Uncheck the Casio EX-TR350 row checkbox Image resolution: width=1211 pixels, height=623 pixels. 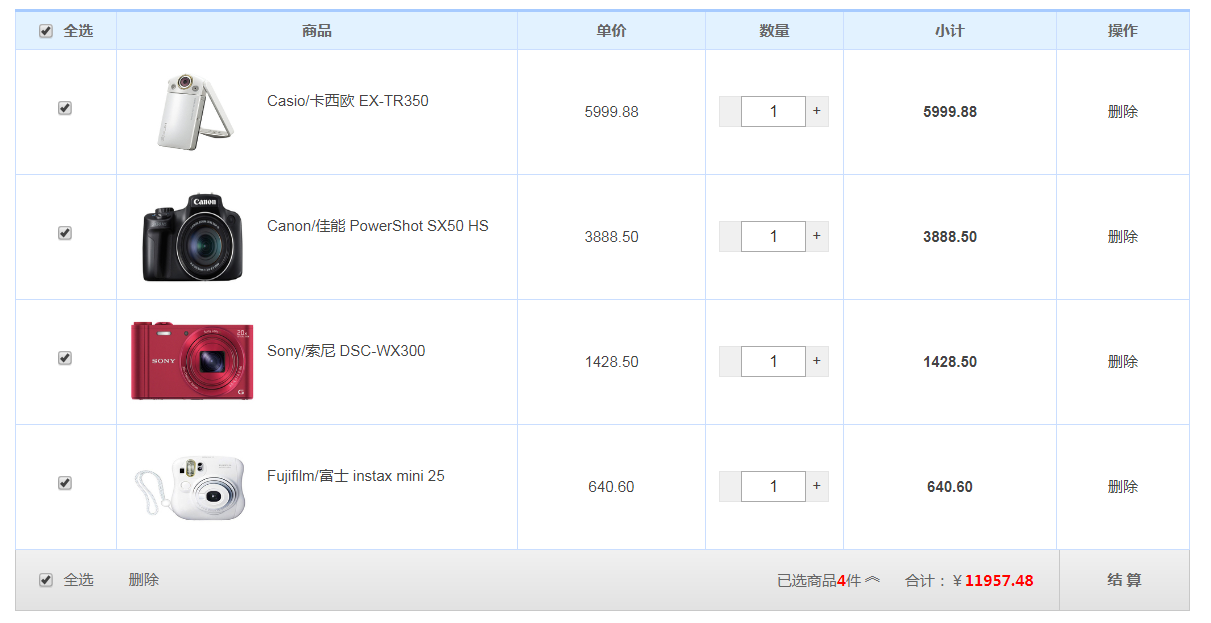point(65,108)
